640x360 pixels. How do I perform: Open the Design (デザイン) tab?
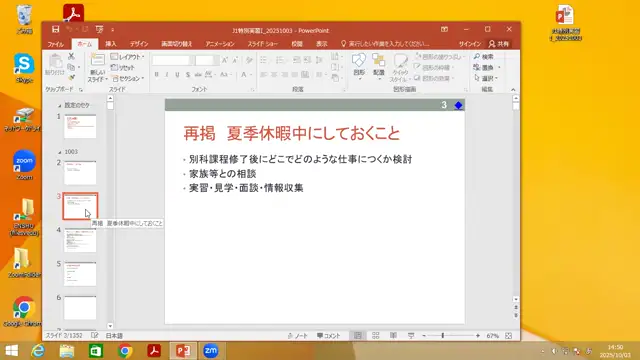point(139,44)
